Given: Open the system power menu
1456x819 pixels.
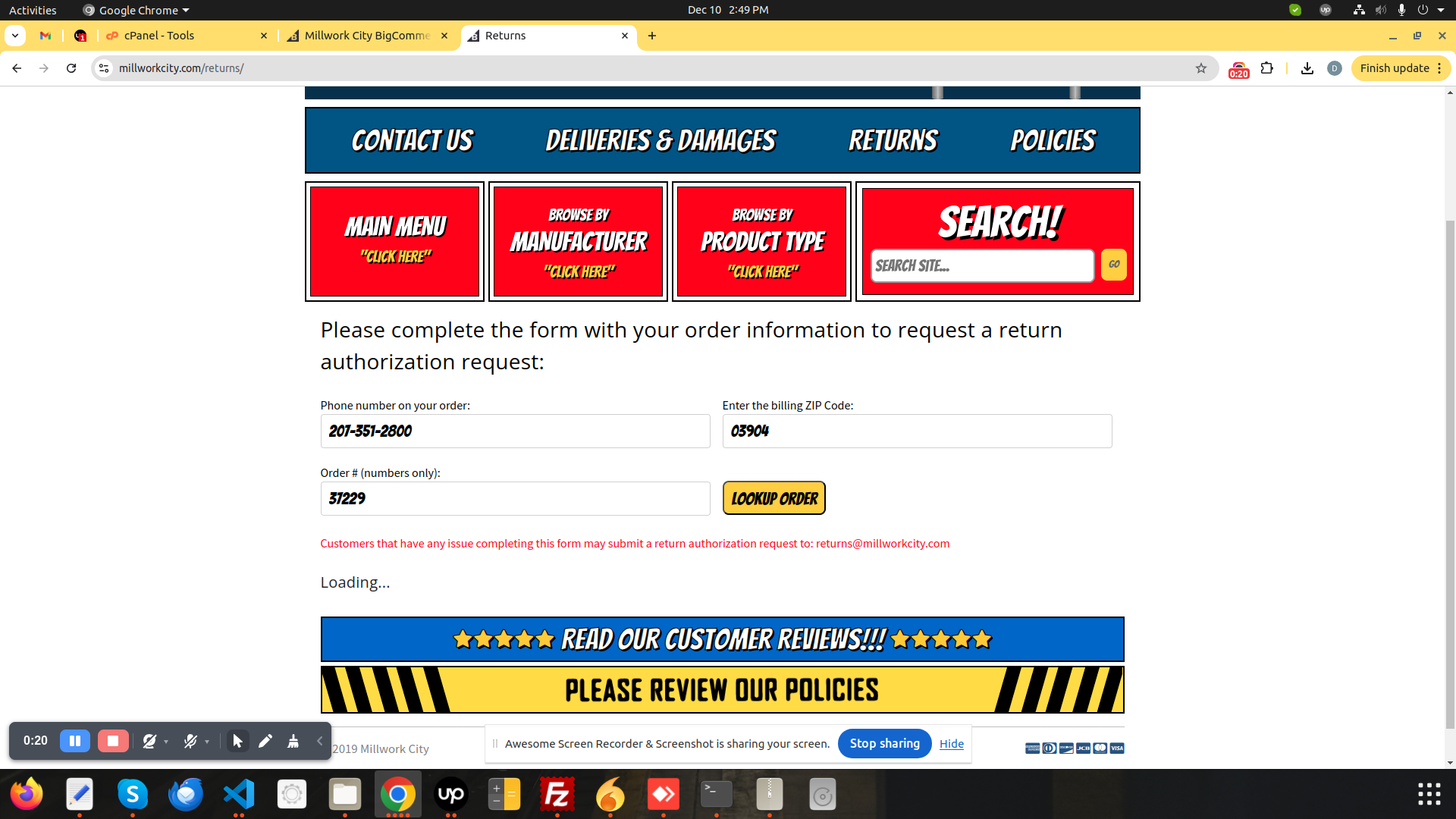Looking at the screenshot, I should click(x=1430, y=10).
